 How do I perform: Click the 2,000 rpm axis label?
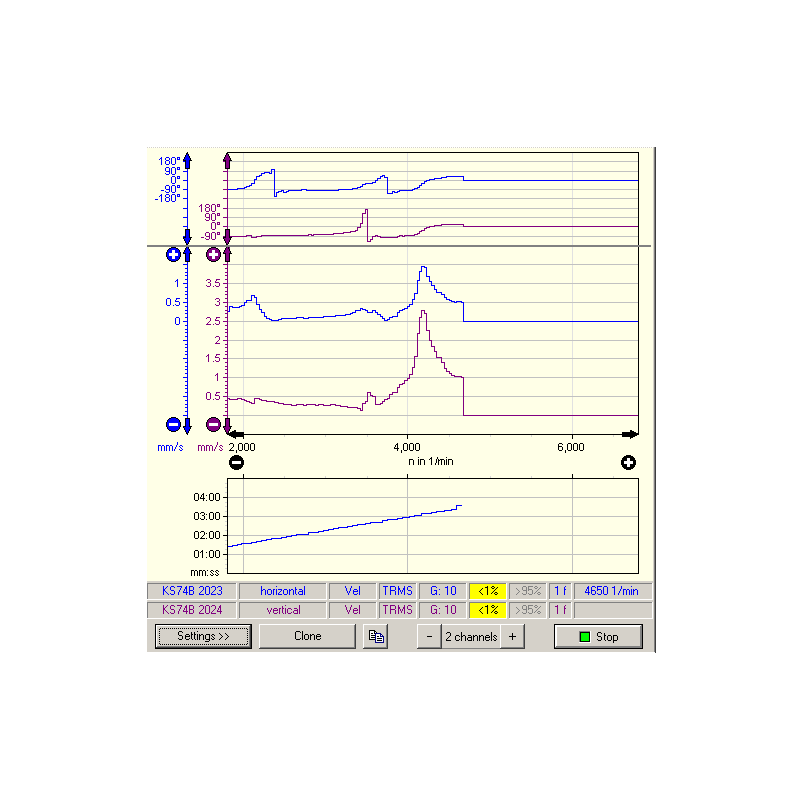tap(242, 447)
